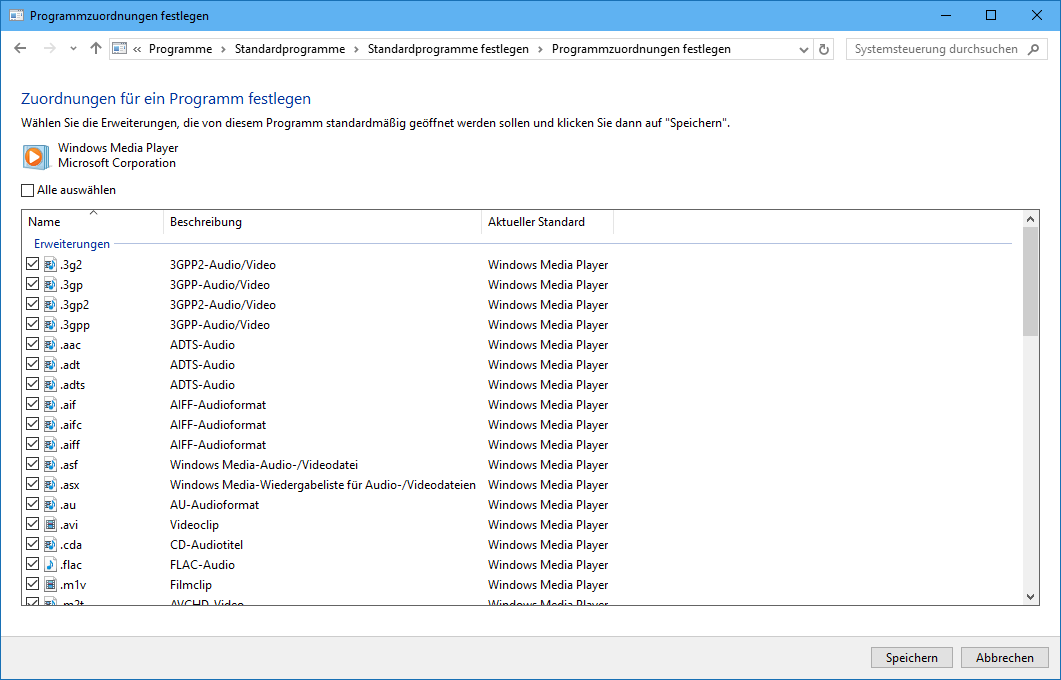The height and width of the screenshot is (680, 1061).
Task: Uncheck the .3gp extension checkbox
Action: (x=32, y=284)
